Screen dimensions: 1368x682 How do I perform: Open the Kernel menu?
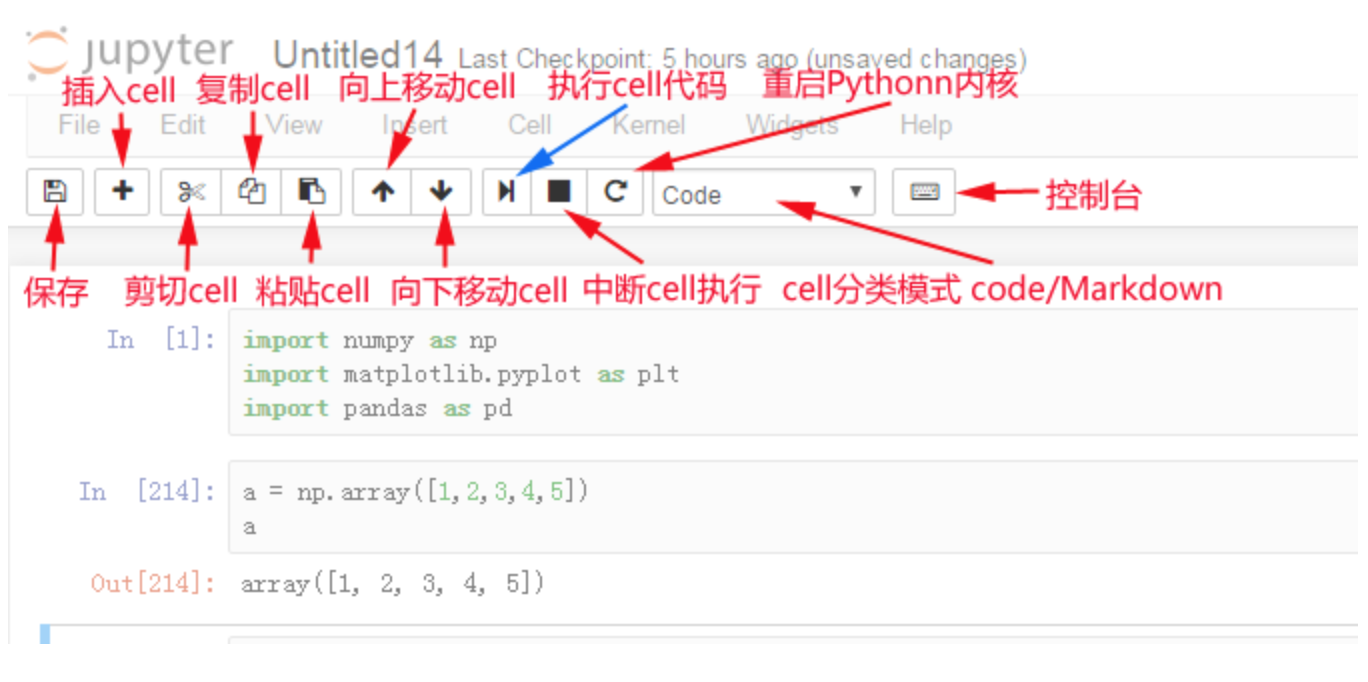(x=649, y=125)
